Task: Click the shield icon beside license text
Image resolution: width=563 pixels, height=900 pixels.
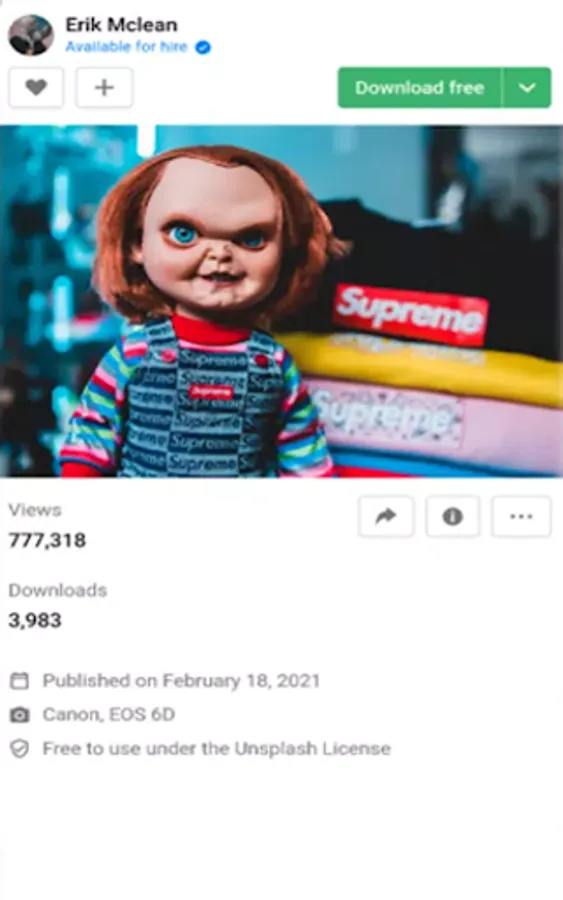Action: tap(20, 749)
